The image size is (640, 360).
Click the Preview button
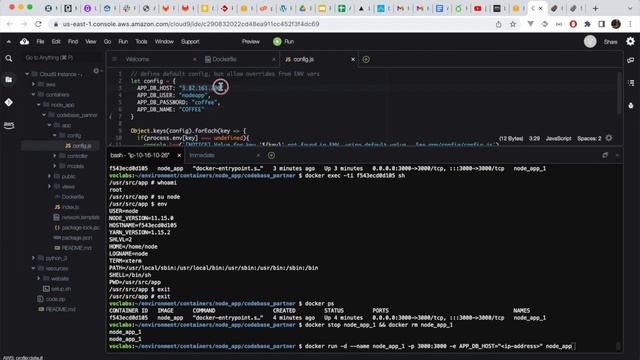[x=251, y=42]
